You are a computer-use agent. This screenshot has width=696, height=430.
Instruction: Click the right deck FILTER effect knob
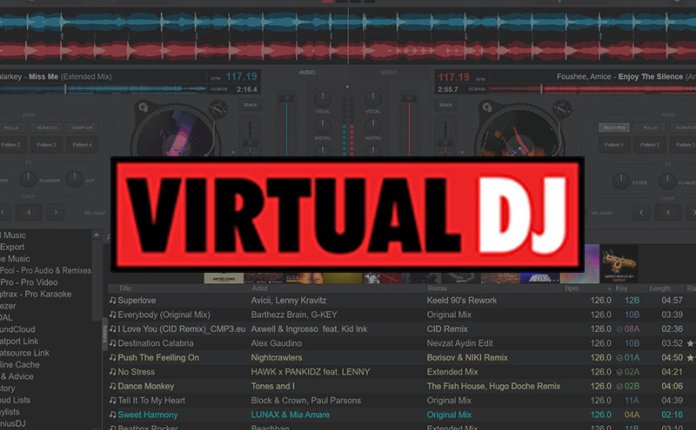coord(621,181)
